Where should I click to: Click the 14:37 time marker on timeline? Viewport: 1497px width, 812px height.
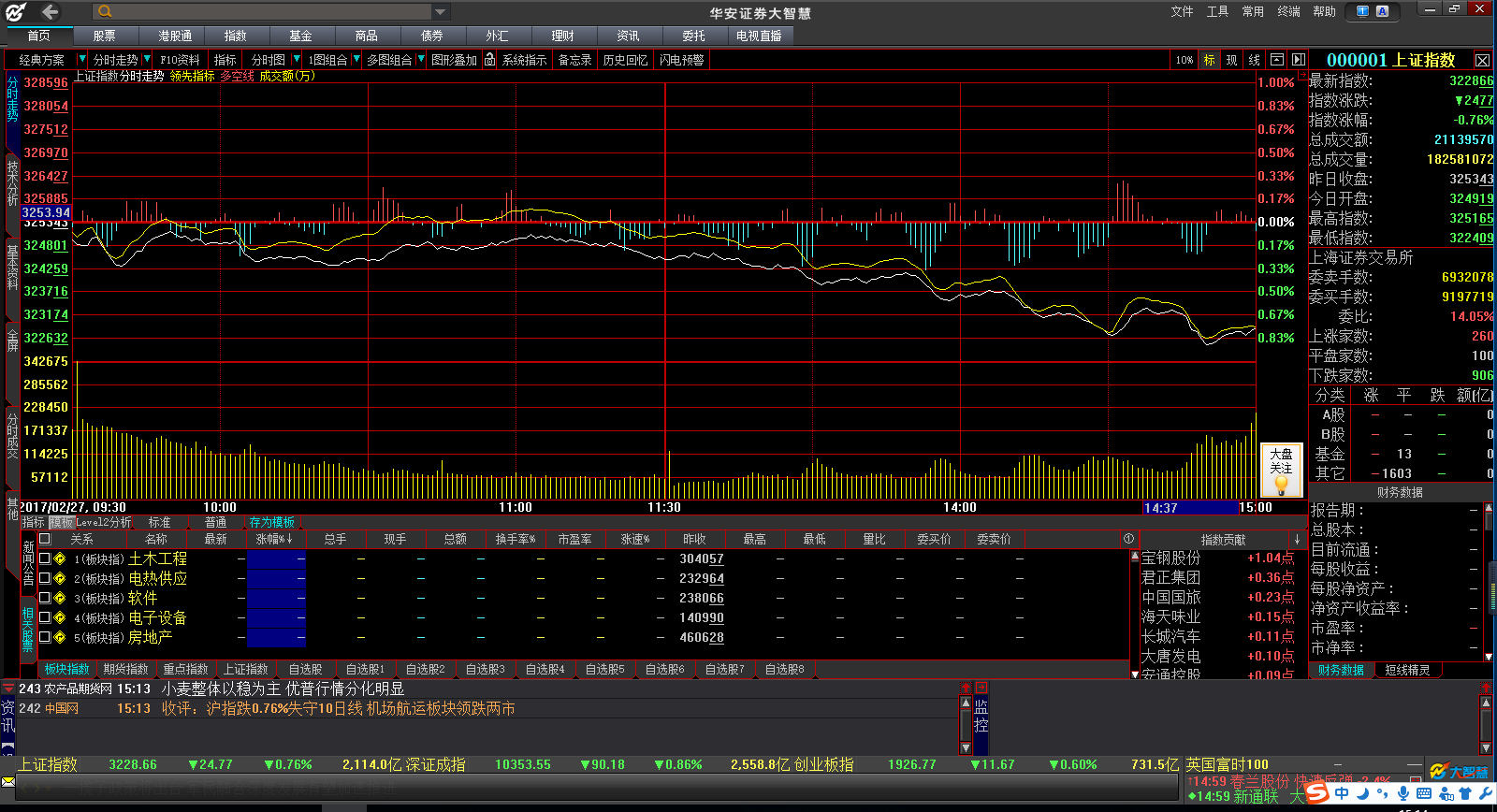(x=1160, y=508)
